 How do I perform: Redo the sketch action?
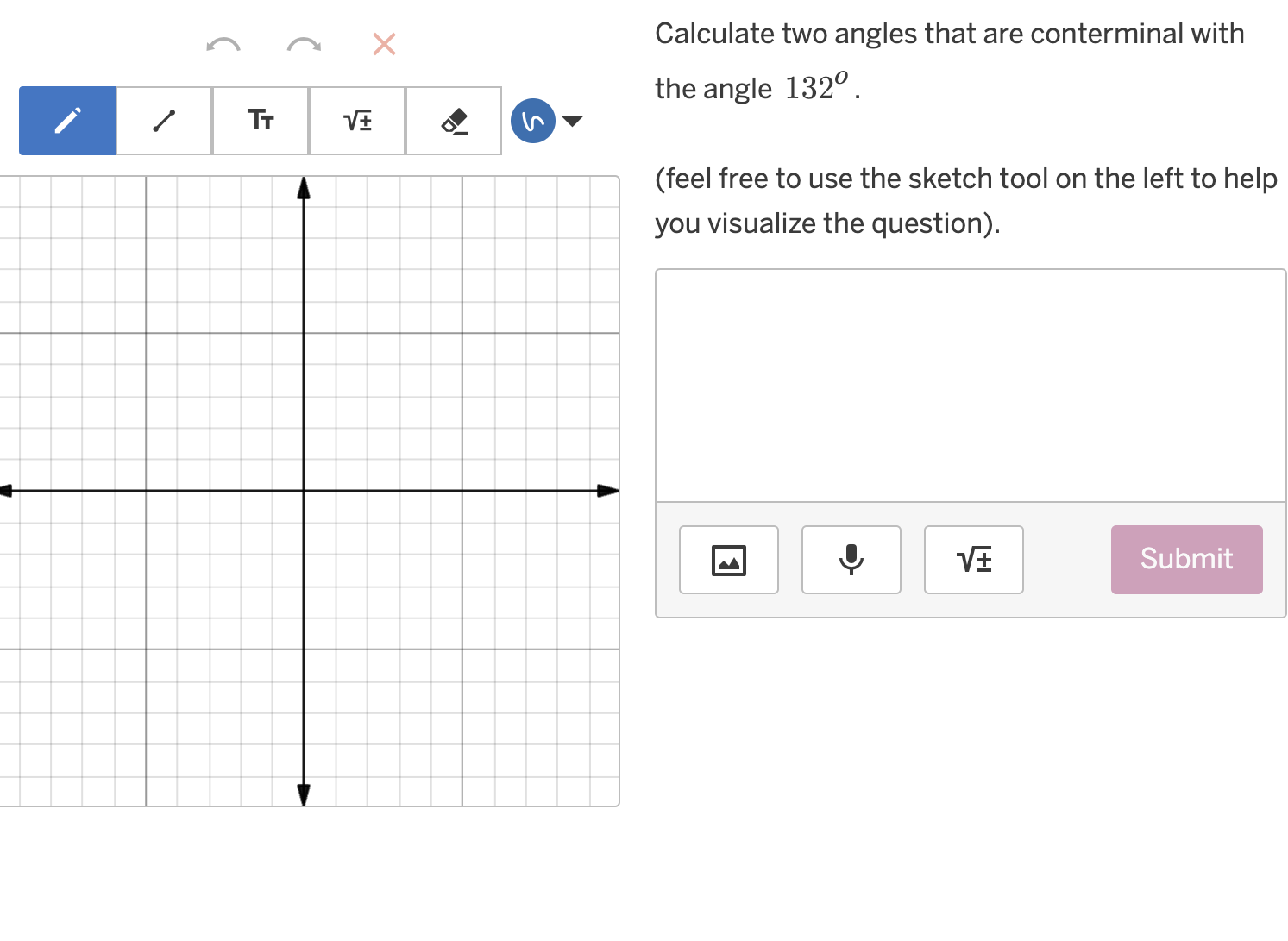click(x=303, y=45)
